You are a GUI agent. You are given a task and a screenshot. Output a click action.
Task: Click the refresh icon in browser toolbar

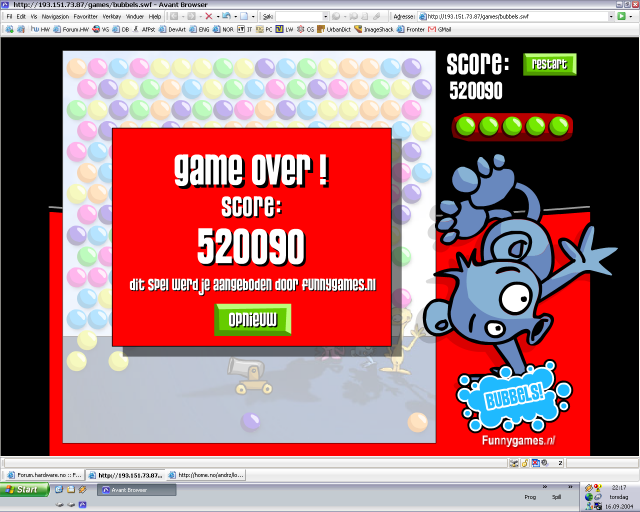point(227,16)
